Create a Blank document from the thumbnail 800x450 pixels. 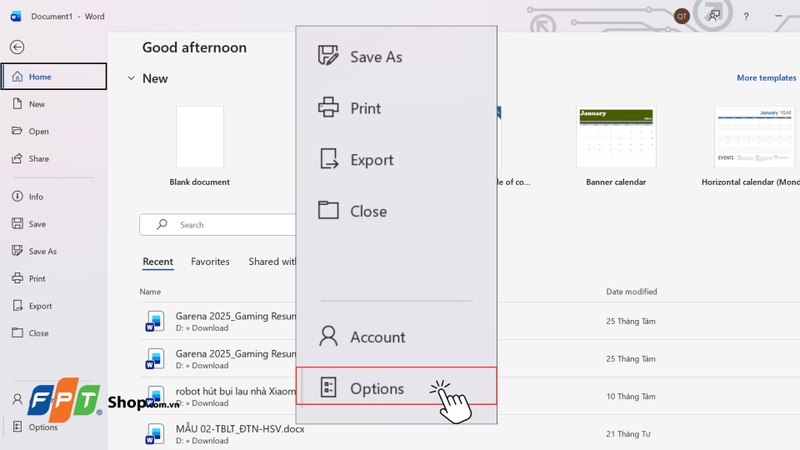(199, 137)
